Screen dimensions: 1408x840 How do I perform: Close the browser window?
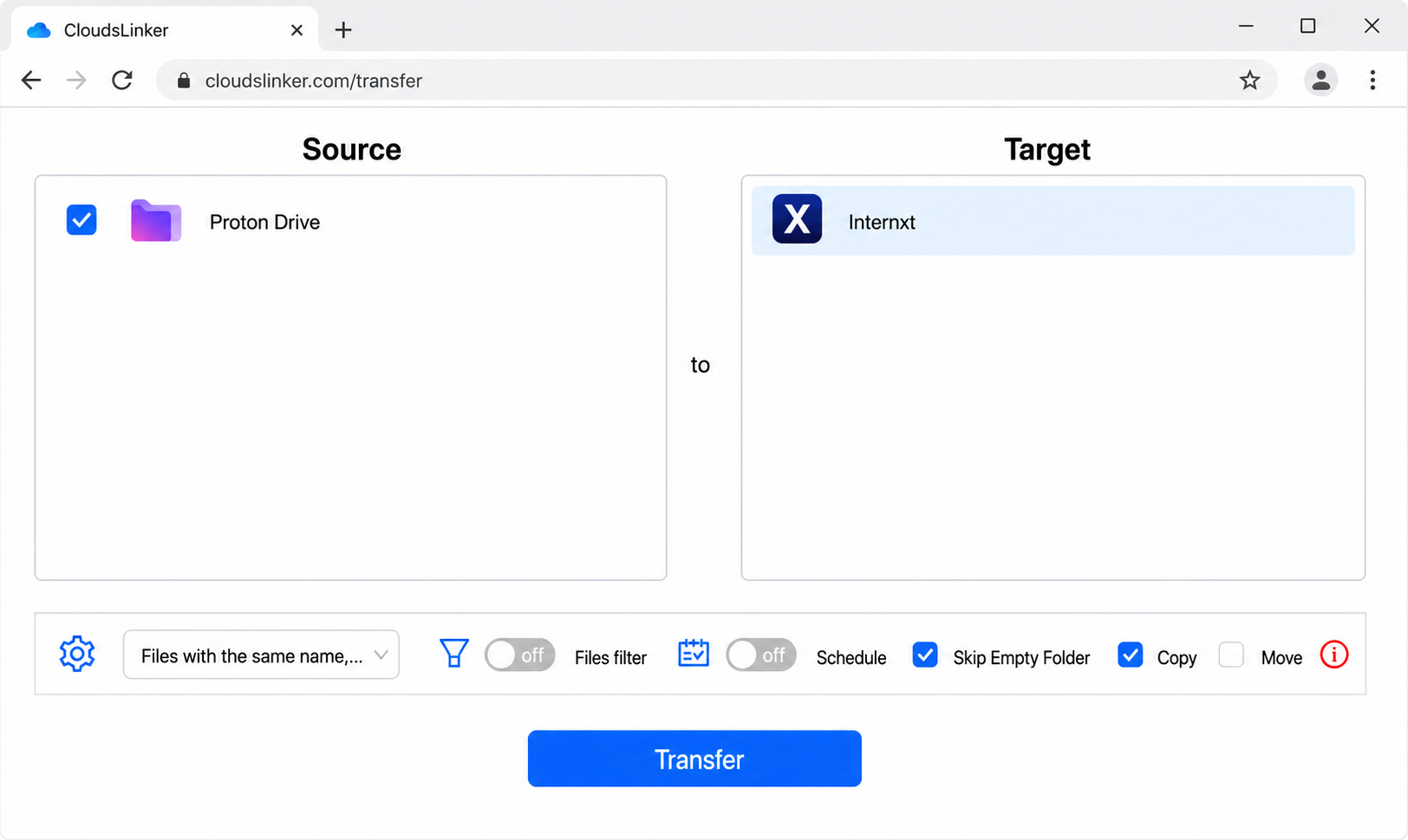tap(1372, 26)
